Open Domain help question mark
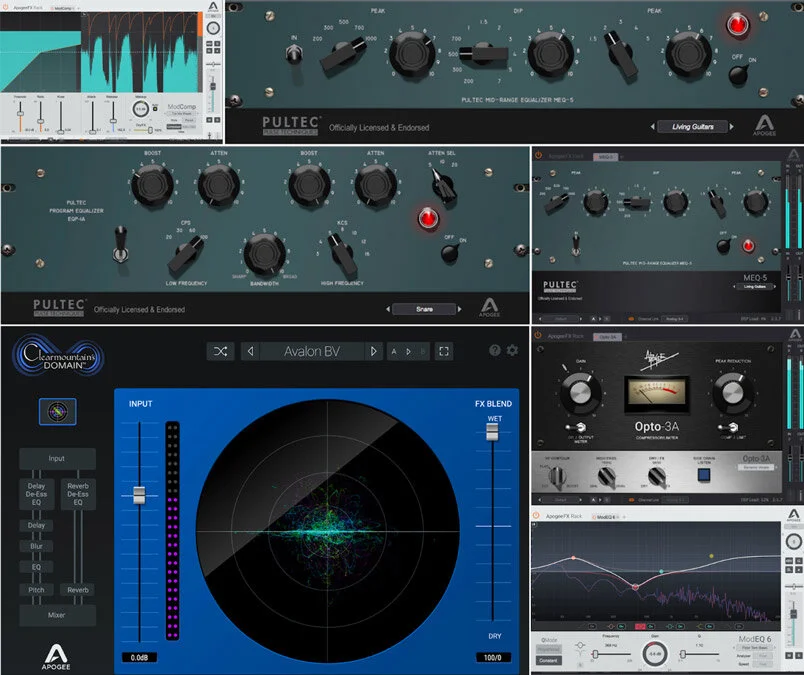Image resolution: width=804 pixels, height=675 pixels. click(x=495, y=350)
